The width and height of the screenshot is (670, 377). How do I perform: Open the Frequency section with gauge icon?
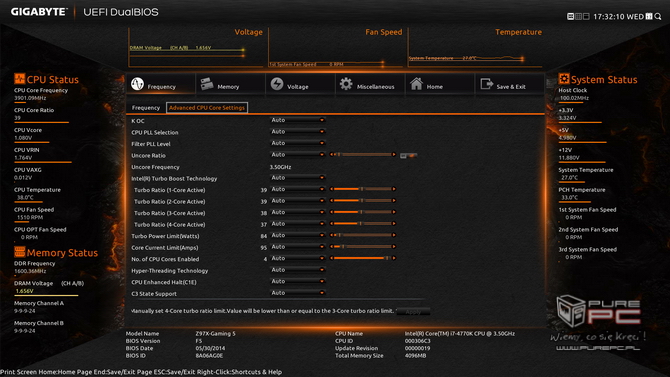161,84
